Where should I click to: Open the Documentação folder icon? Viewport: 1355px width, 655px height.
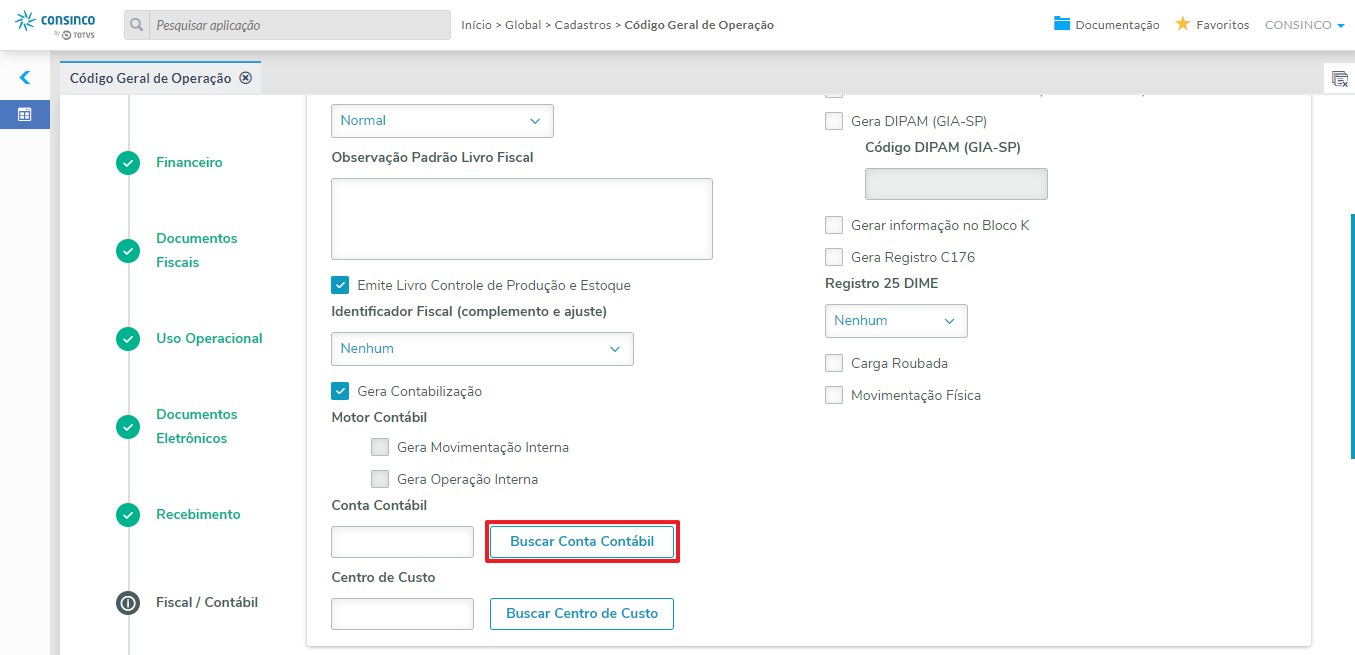[x=1062, y=24]
